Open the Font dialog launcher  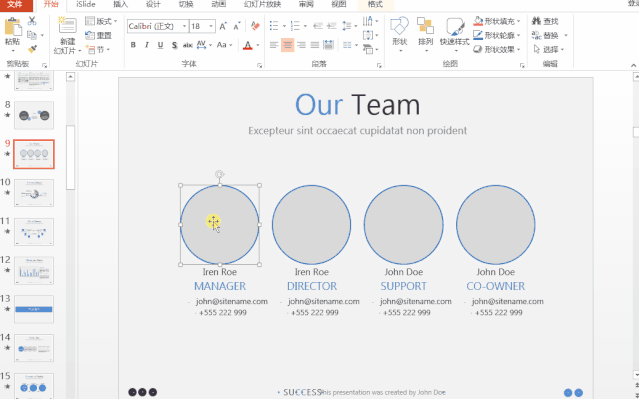[259, 65]
